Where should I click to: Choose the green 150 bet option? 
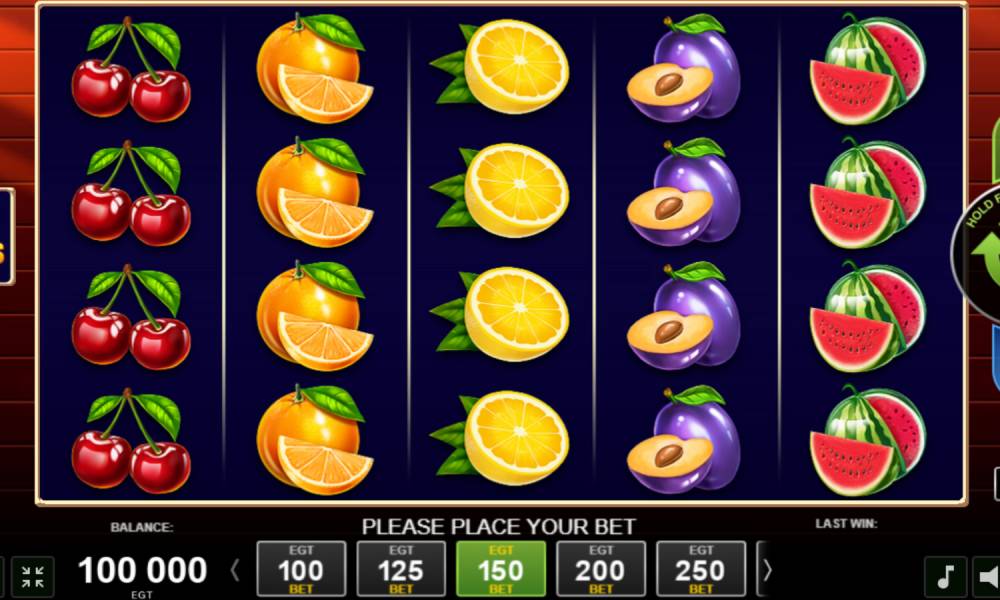point(501,569)
